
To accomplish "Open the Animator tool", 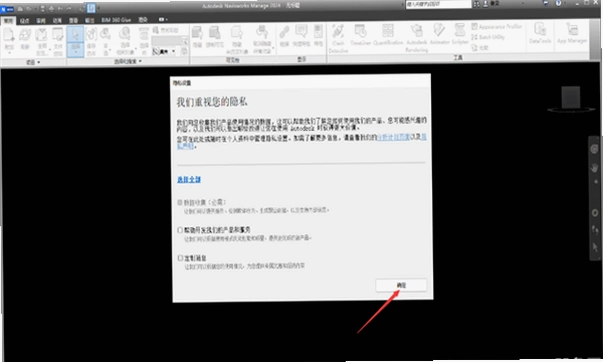I will [x=439, y=35].
